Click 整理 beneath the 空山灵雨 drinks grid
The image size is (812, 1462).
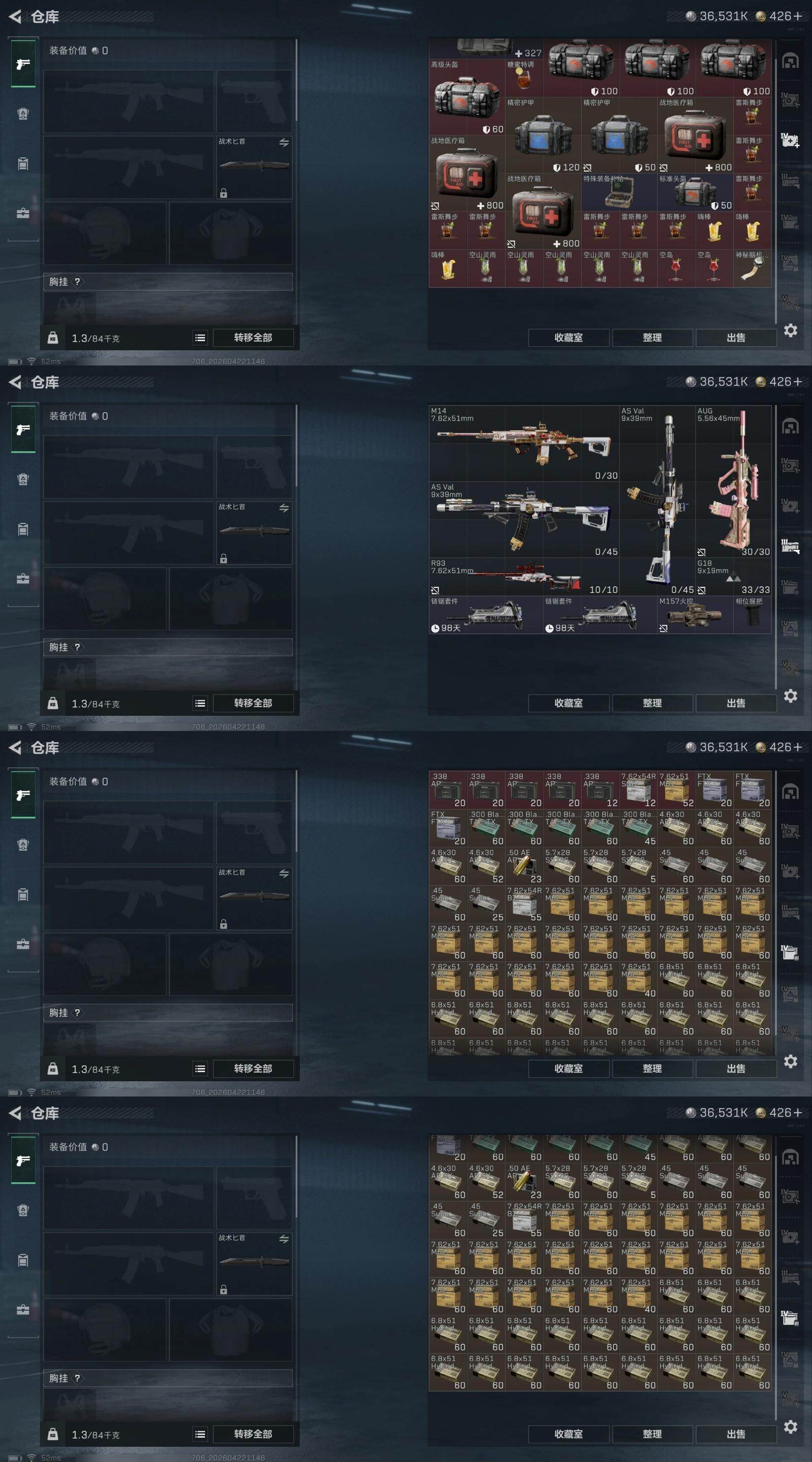click(x=652, y=337)
